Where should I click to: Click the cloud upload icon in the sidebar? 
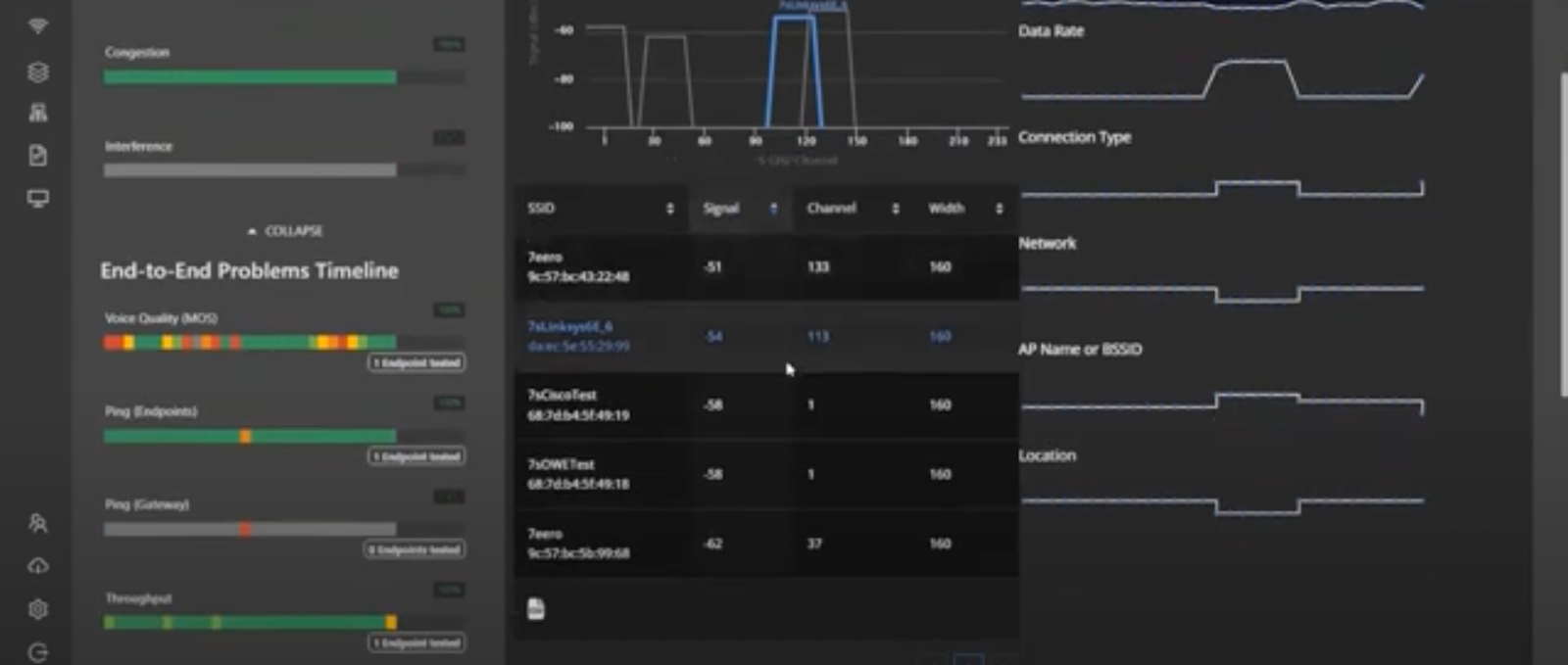pyautogui.click(x=38, y=566)
